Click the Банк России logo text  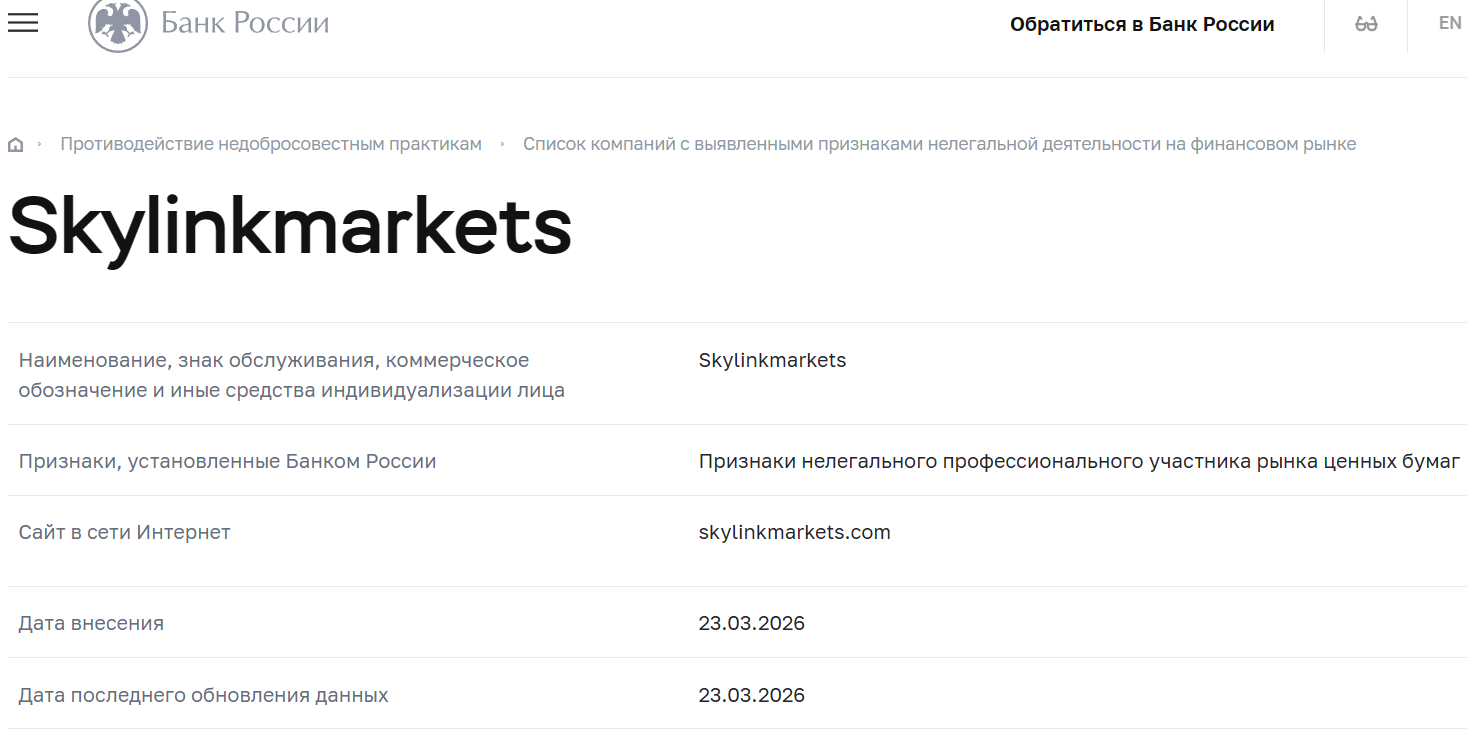(x=243, y=22)
